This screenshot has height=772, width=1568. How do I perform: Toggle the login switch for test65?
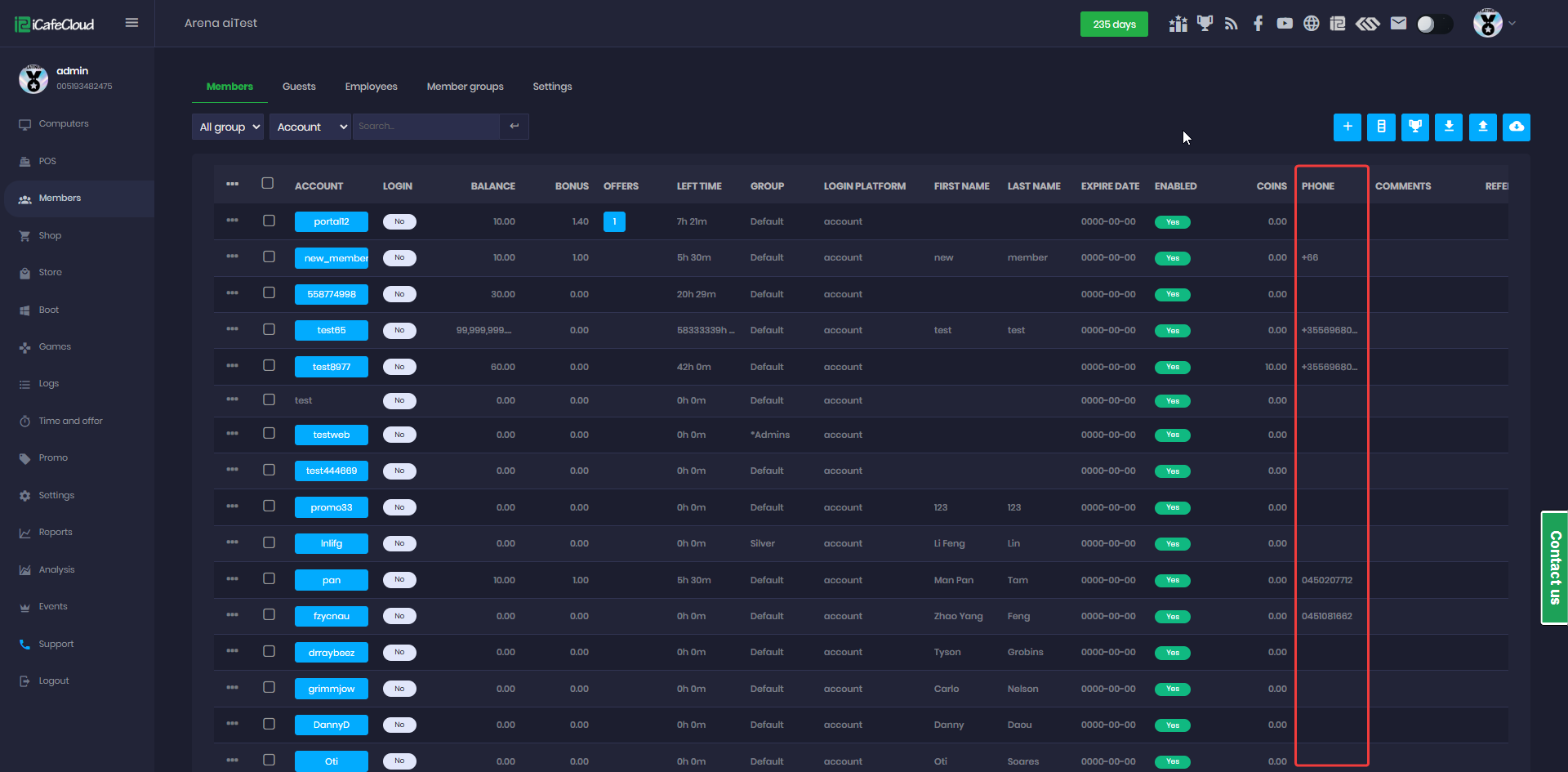click(399, 330)
